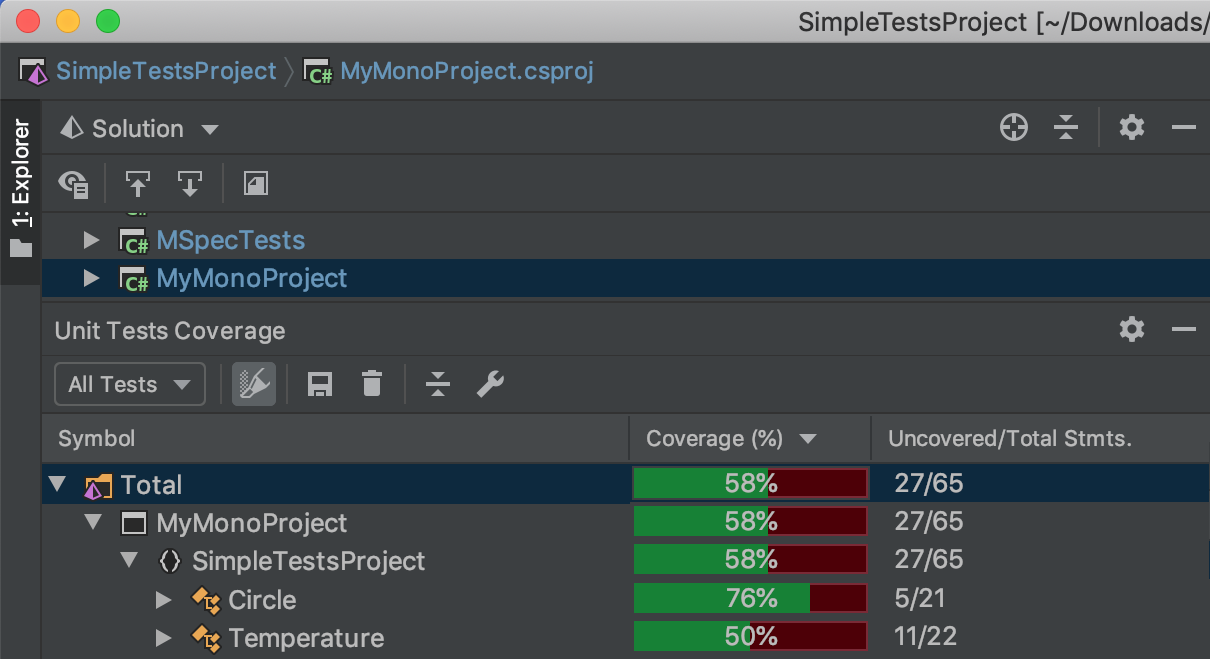The height and width of the screenshot is (659, 1210).
Task: Open coverage options wrench icon
Action: pos(490,384)
